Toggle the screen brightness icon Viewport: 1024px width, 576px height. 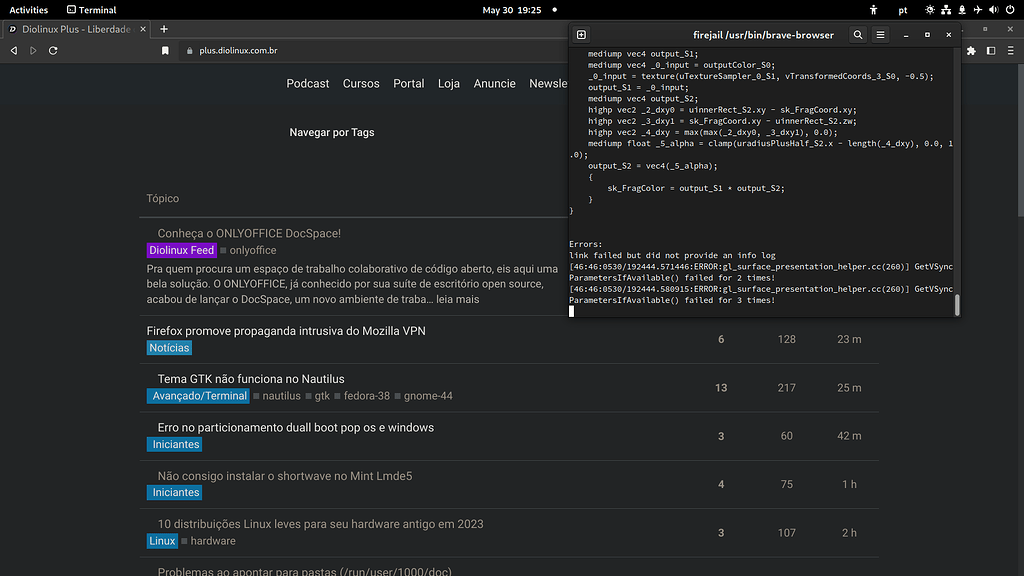point(930,9)
